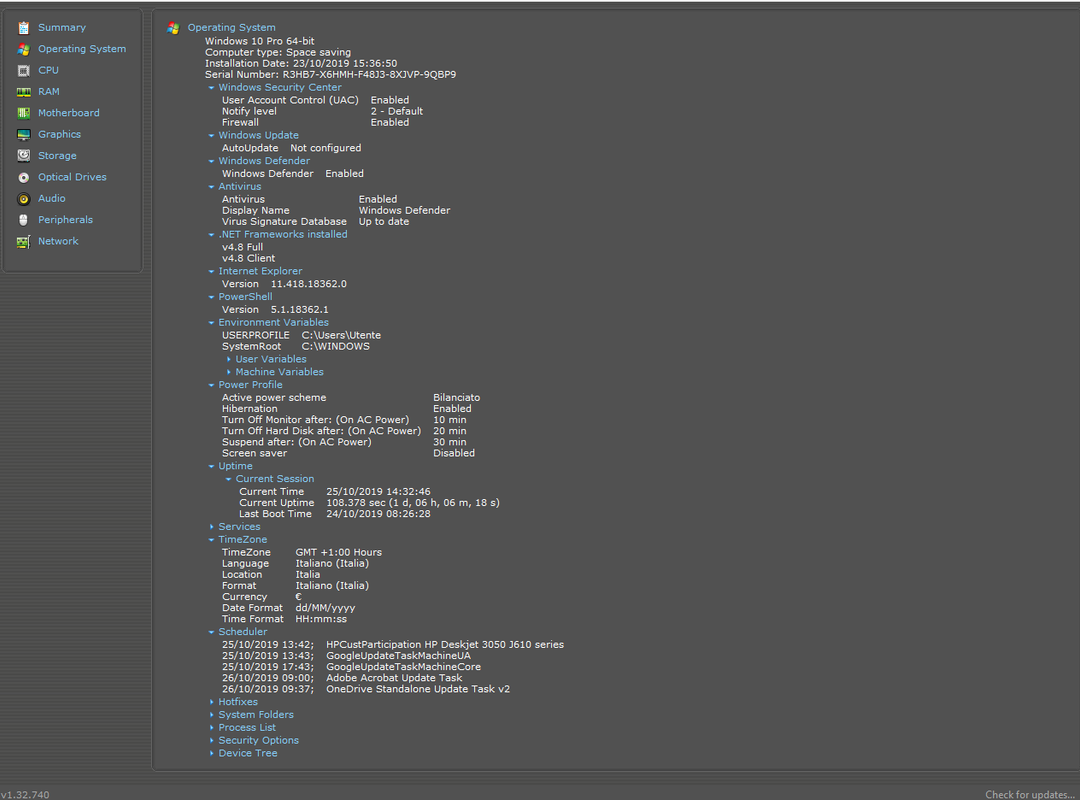Expand the User Variables node

point(229,360)
